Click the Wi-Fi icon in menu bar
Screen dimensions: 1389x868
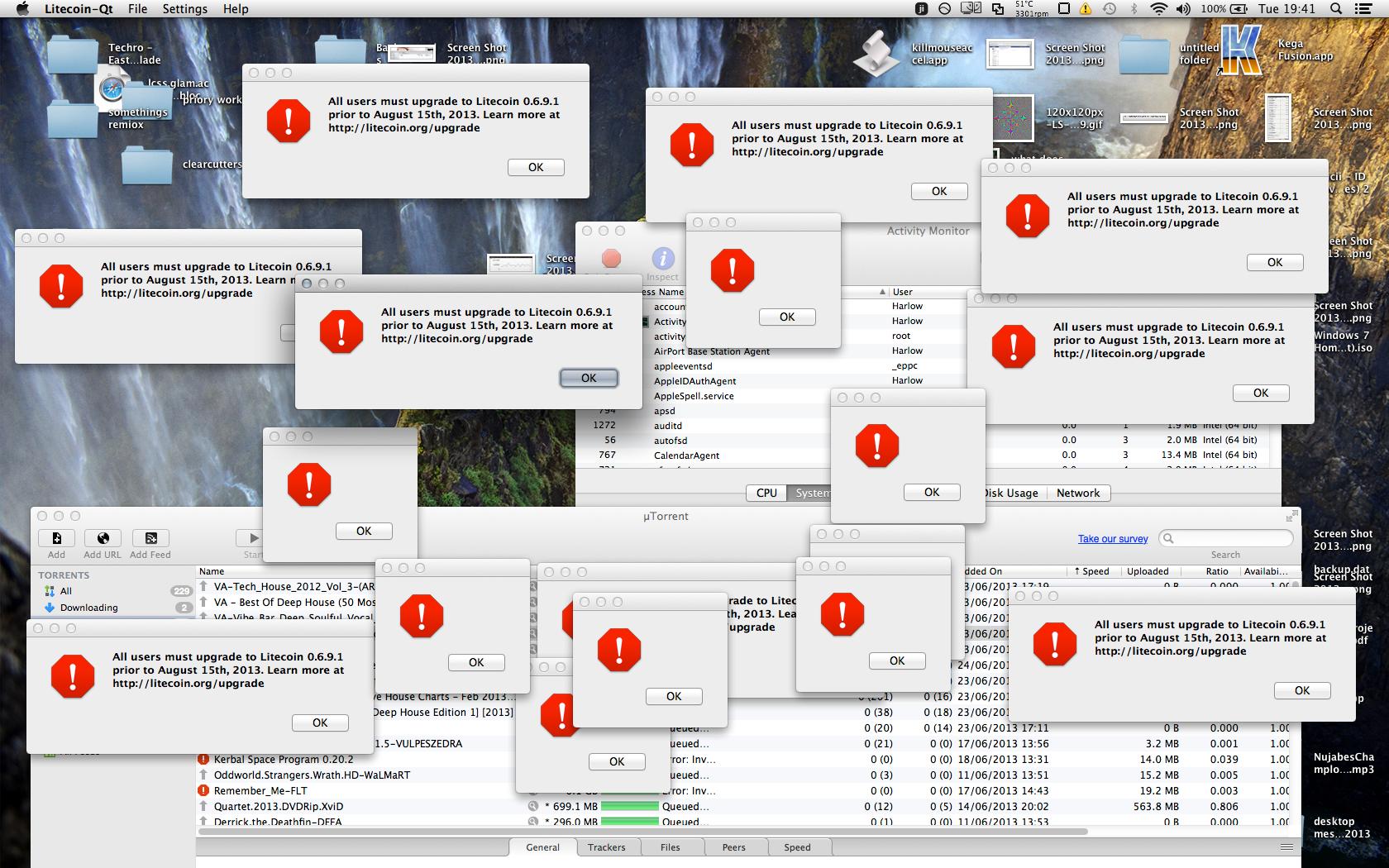tap(1158, 8)
